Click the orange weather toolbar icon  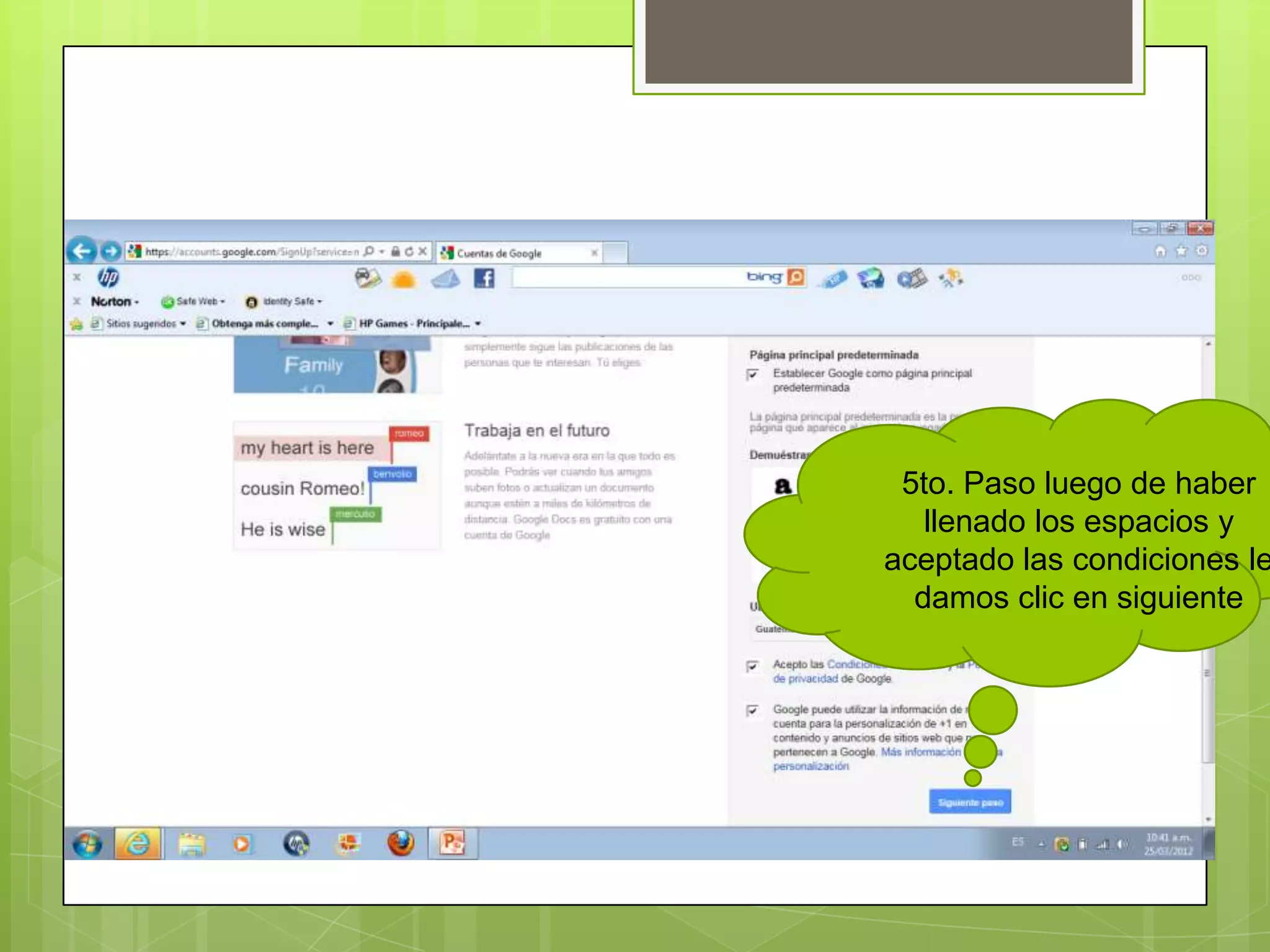tap(403, 280)
